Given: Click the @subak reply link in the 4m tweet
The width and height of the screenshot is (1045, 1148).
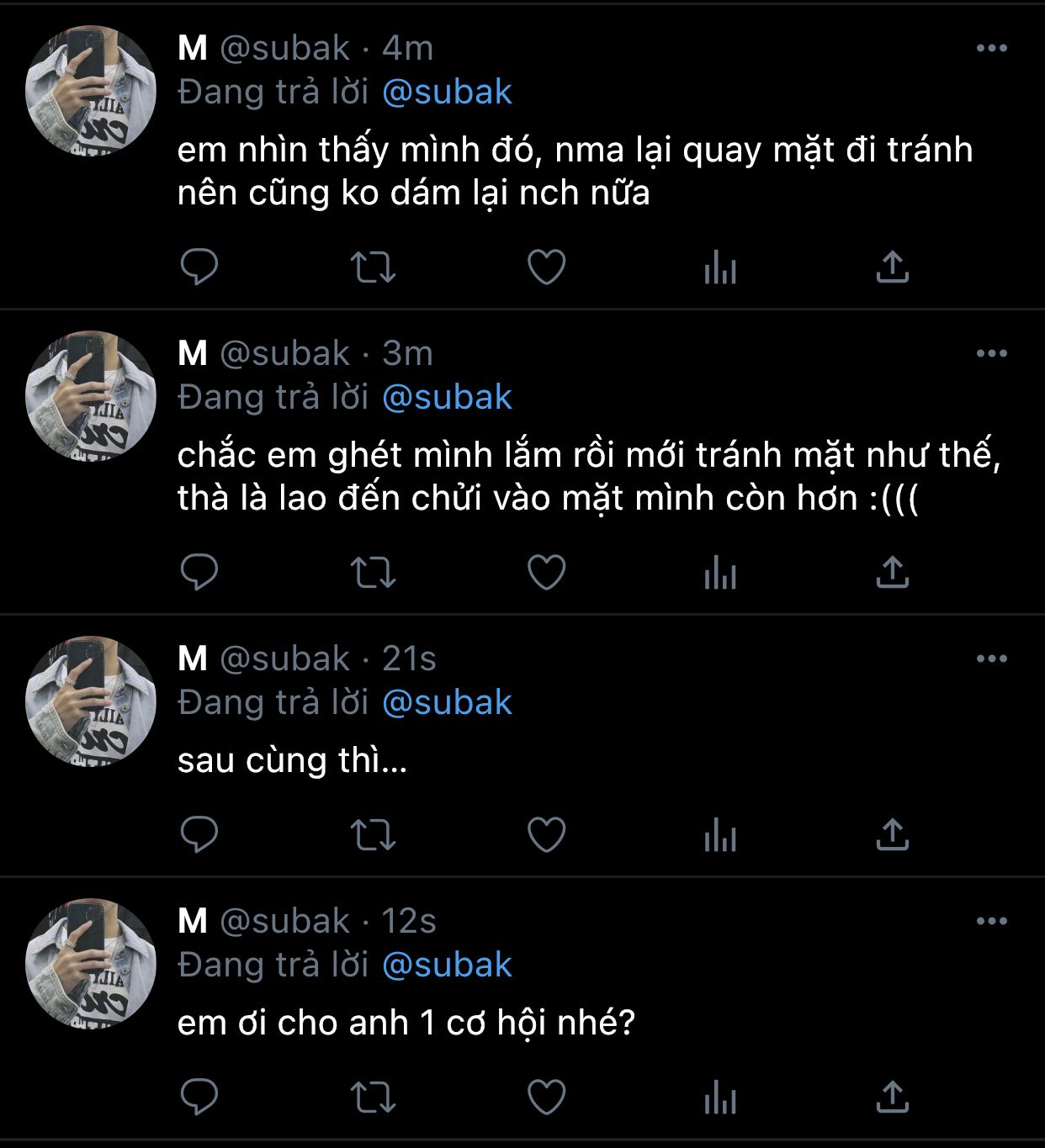Looking at the screenshot, I should pos(447,93).
